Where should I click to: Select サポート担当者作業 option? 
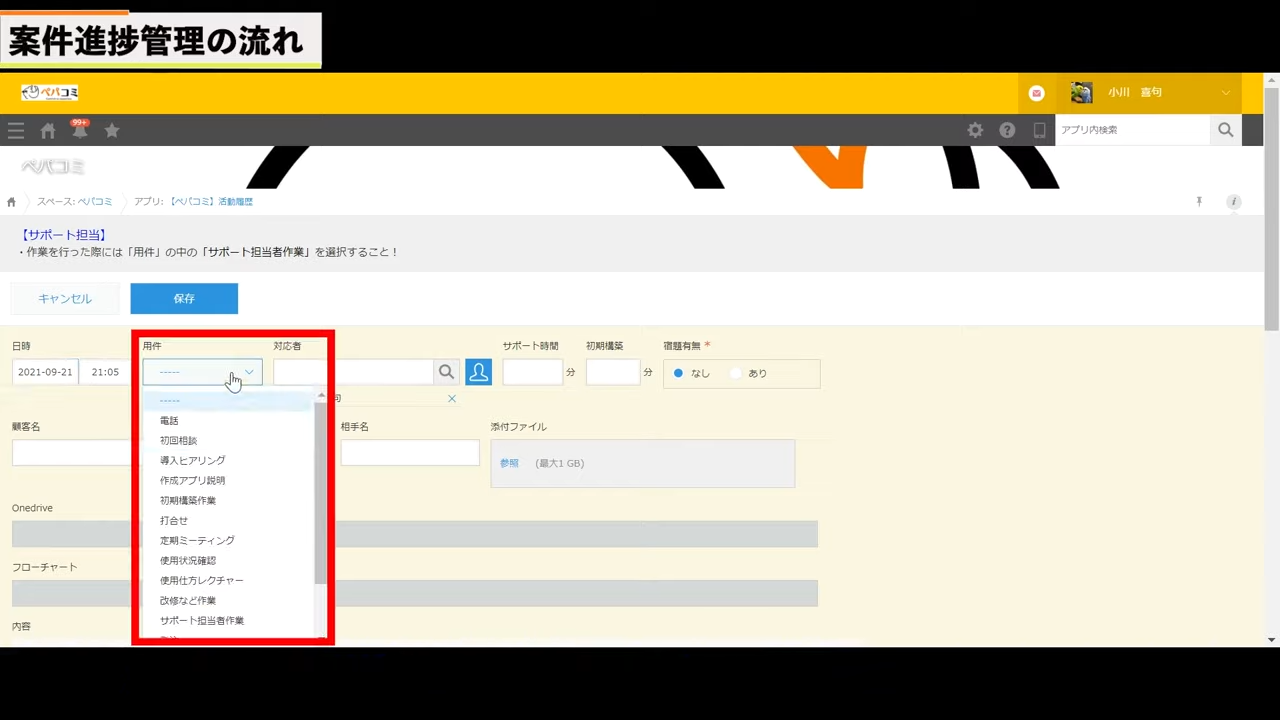202,621
